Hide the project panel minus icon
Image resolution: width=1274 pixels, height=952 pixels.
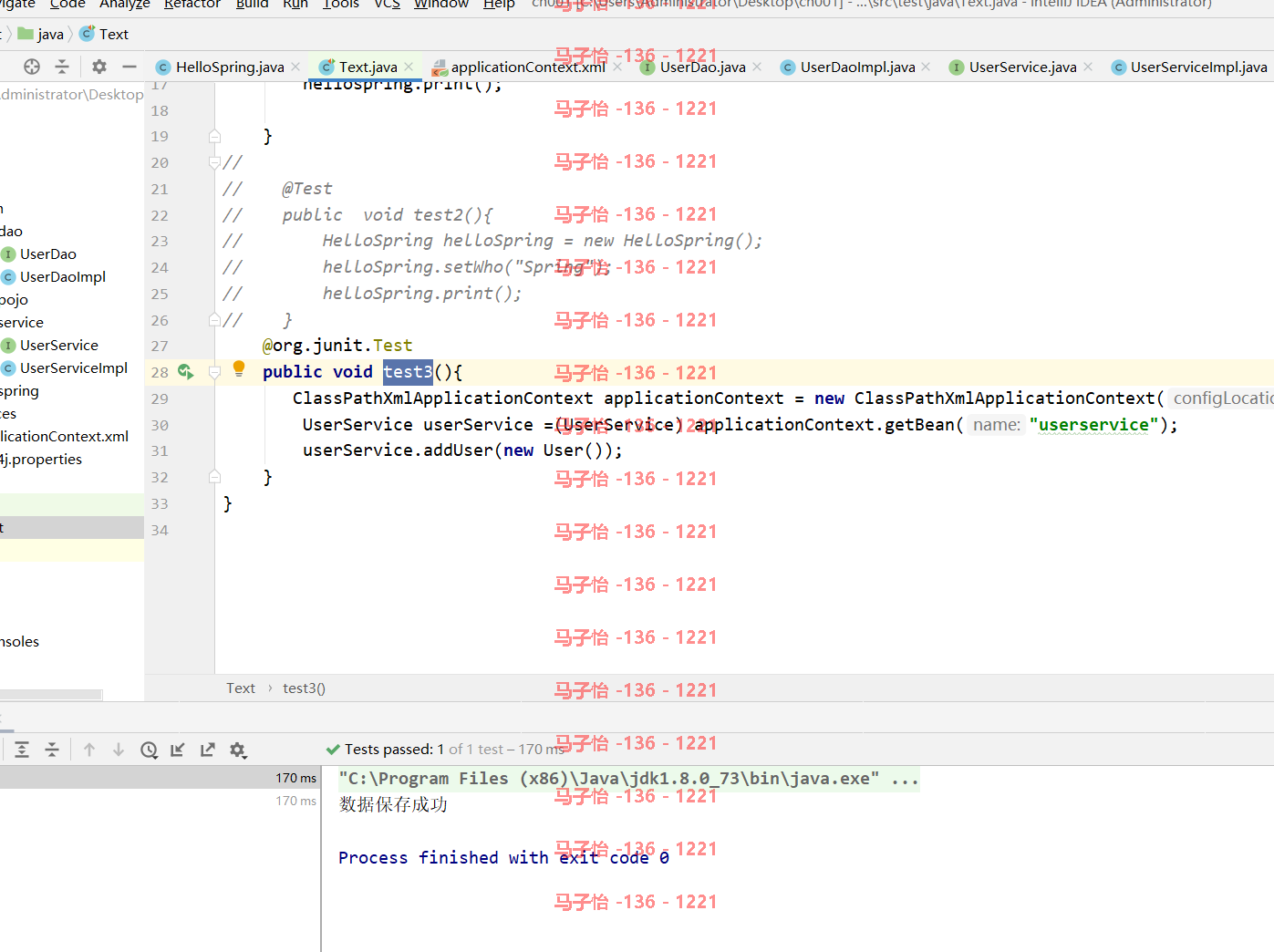click(129, 67)
